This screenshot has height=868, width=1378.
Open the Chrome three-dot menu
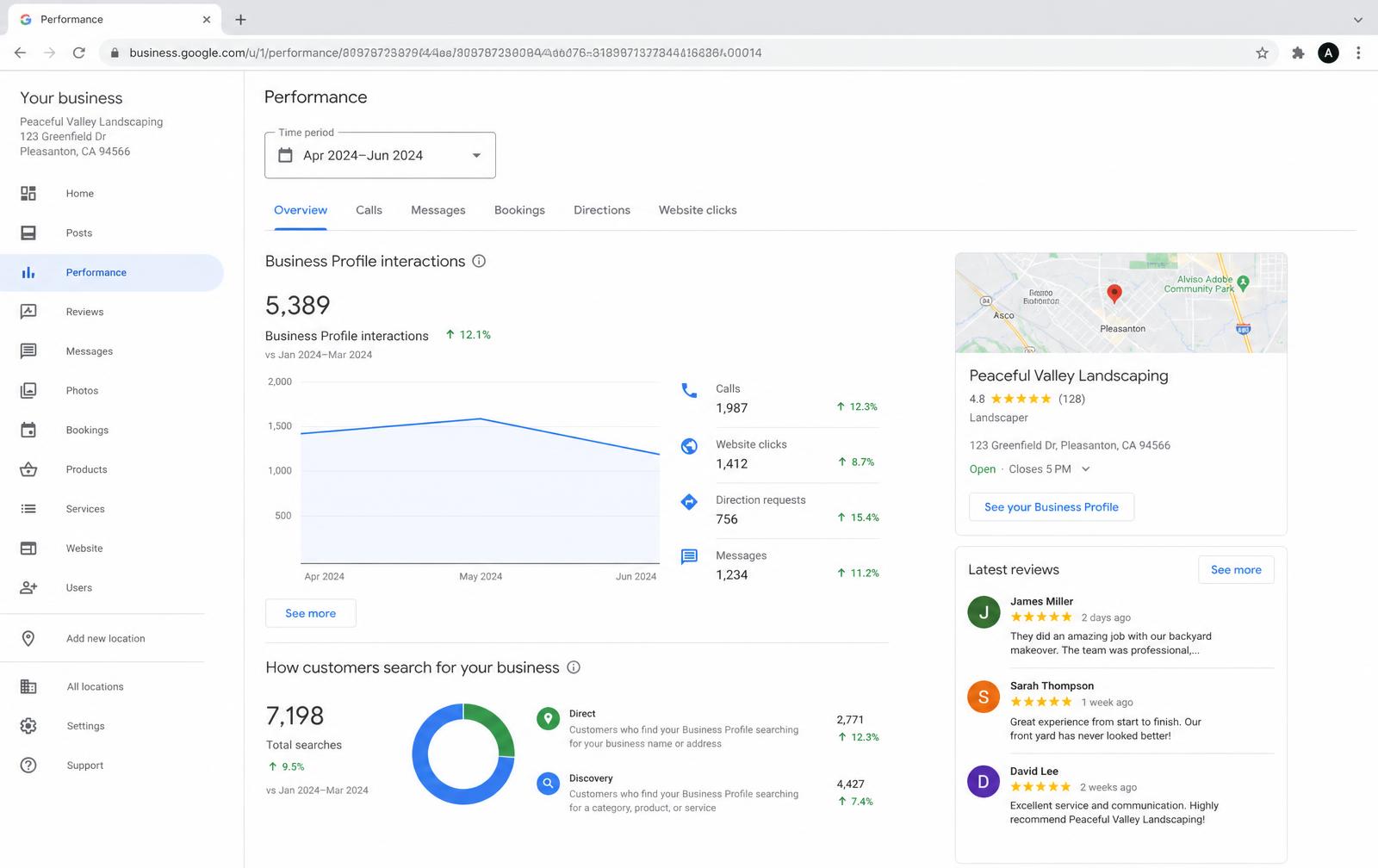pyautogui.click(x=1358, y=53)
